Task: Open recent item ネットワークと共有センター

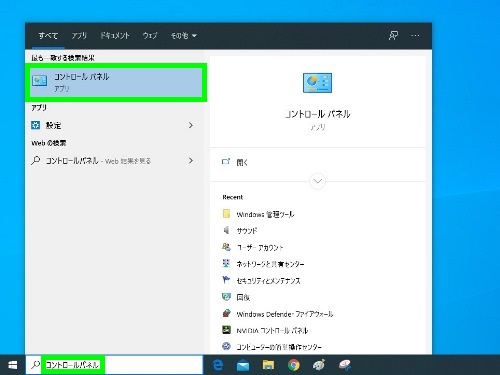Action: click(270, 264)
